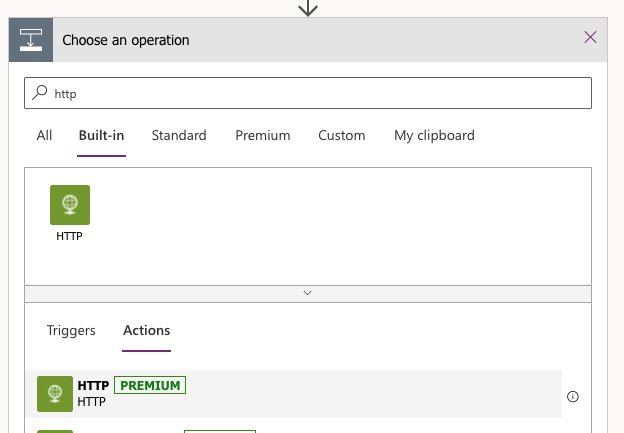The width and height of the screenshot is (624, 433).
Task: Click the HTTP action's globe icon
Action: (55, 394)
